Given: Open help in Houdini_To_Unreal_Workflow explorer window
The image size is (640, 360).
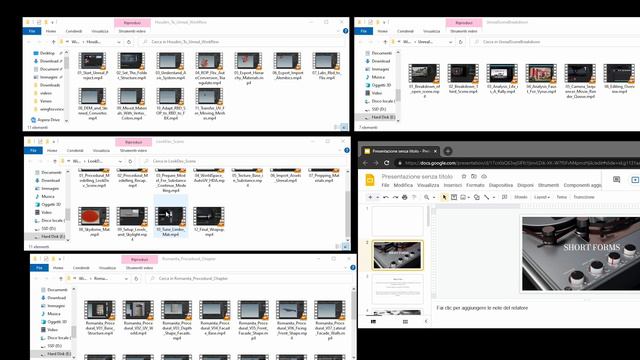Looking at the screenshot, I should point(345,31).
